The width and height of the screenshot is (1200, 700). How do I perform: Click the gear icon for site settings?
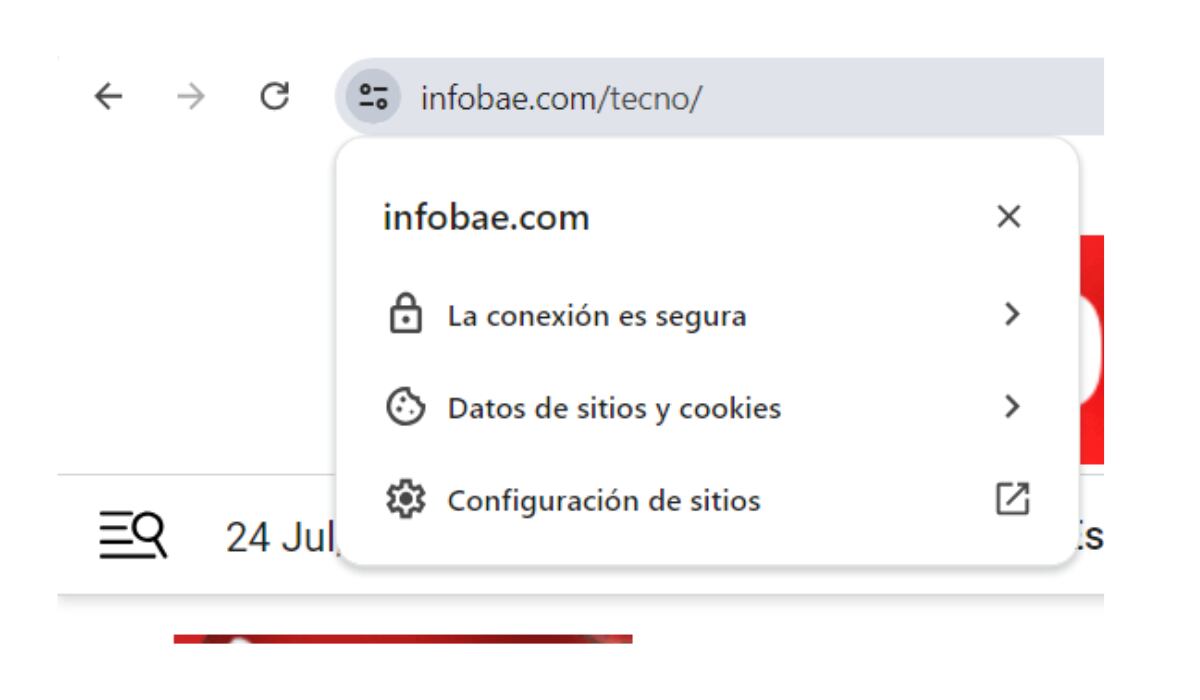(400, 499)
